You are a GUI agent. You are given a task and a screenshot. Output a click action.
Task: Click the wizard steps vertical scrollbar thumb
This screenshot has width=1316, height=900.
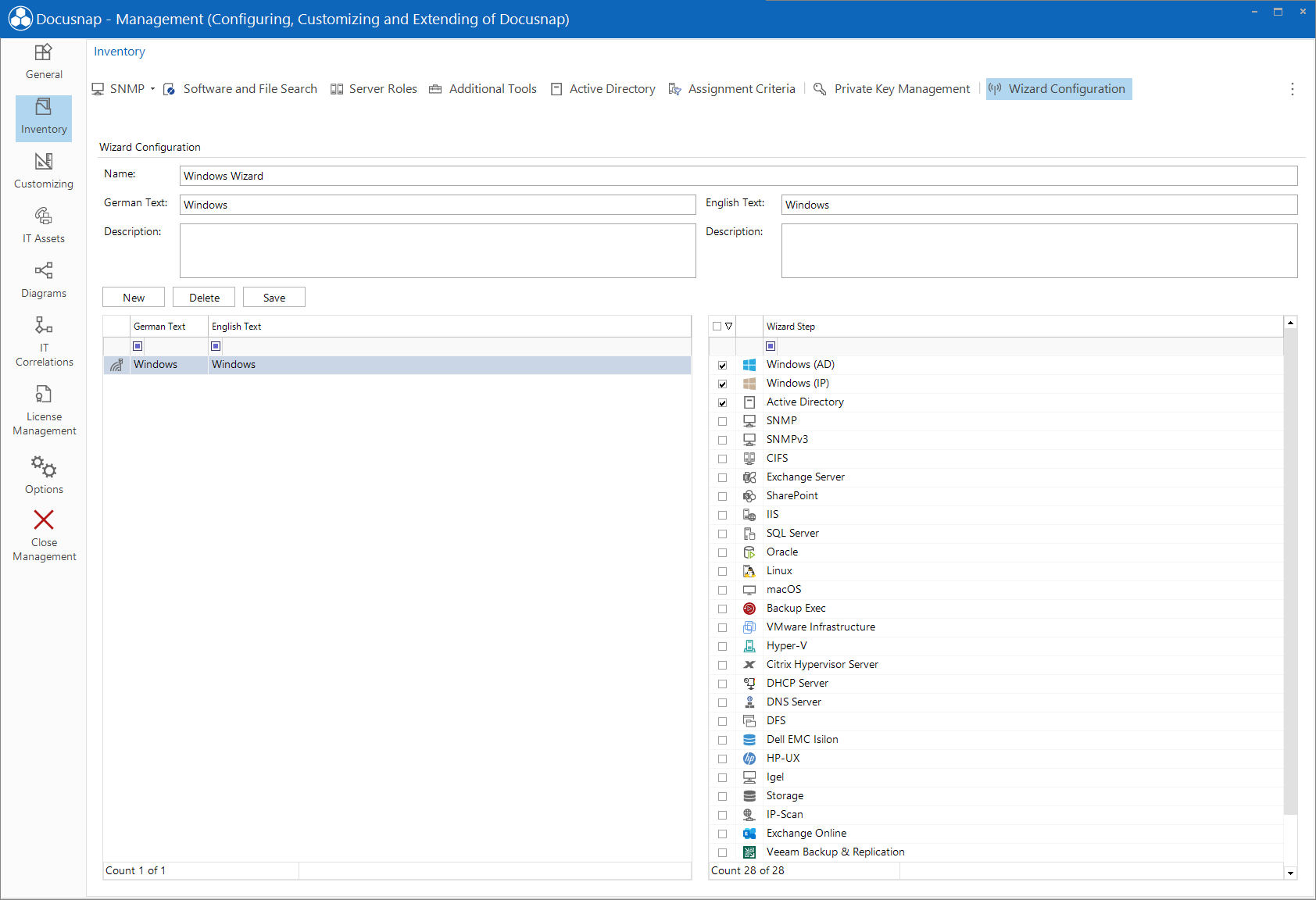point(1291,572)
